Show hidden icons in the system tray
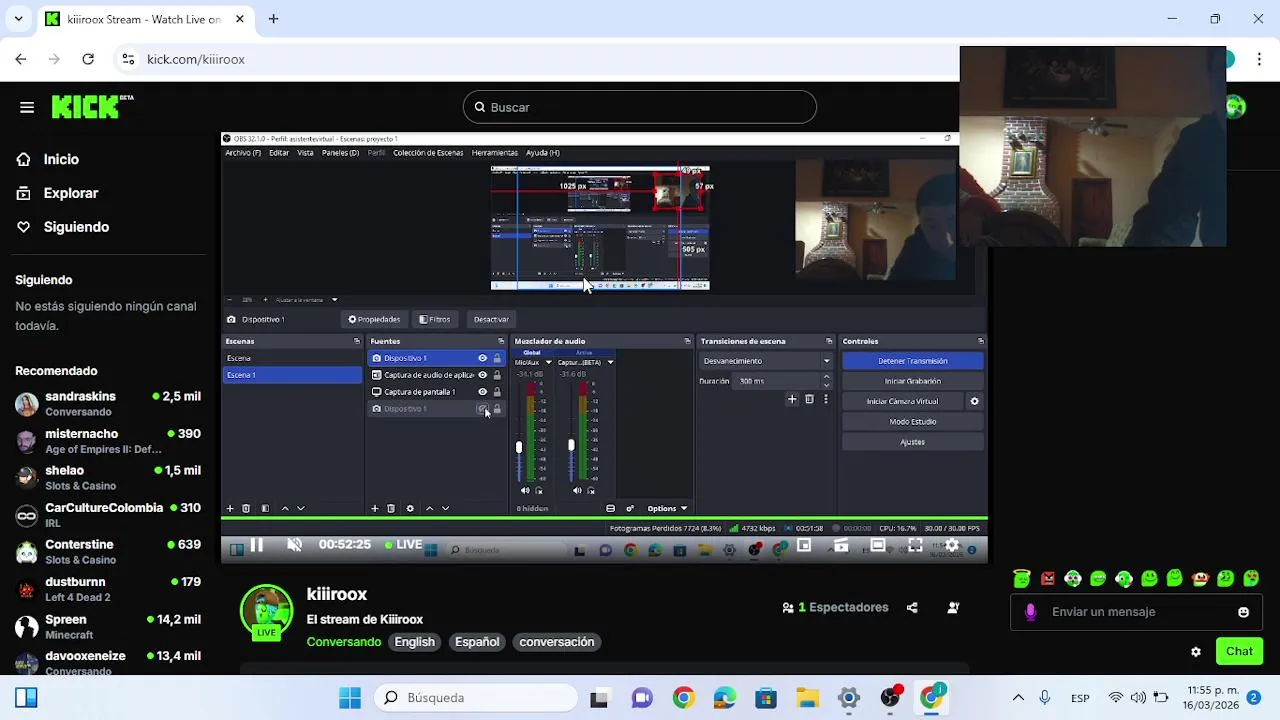 1018,698
